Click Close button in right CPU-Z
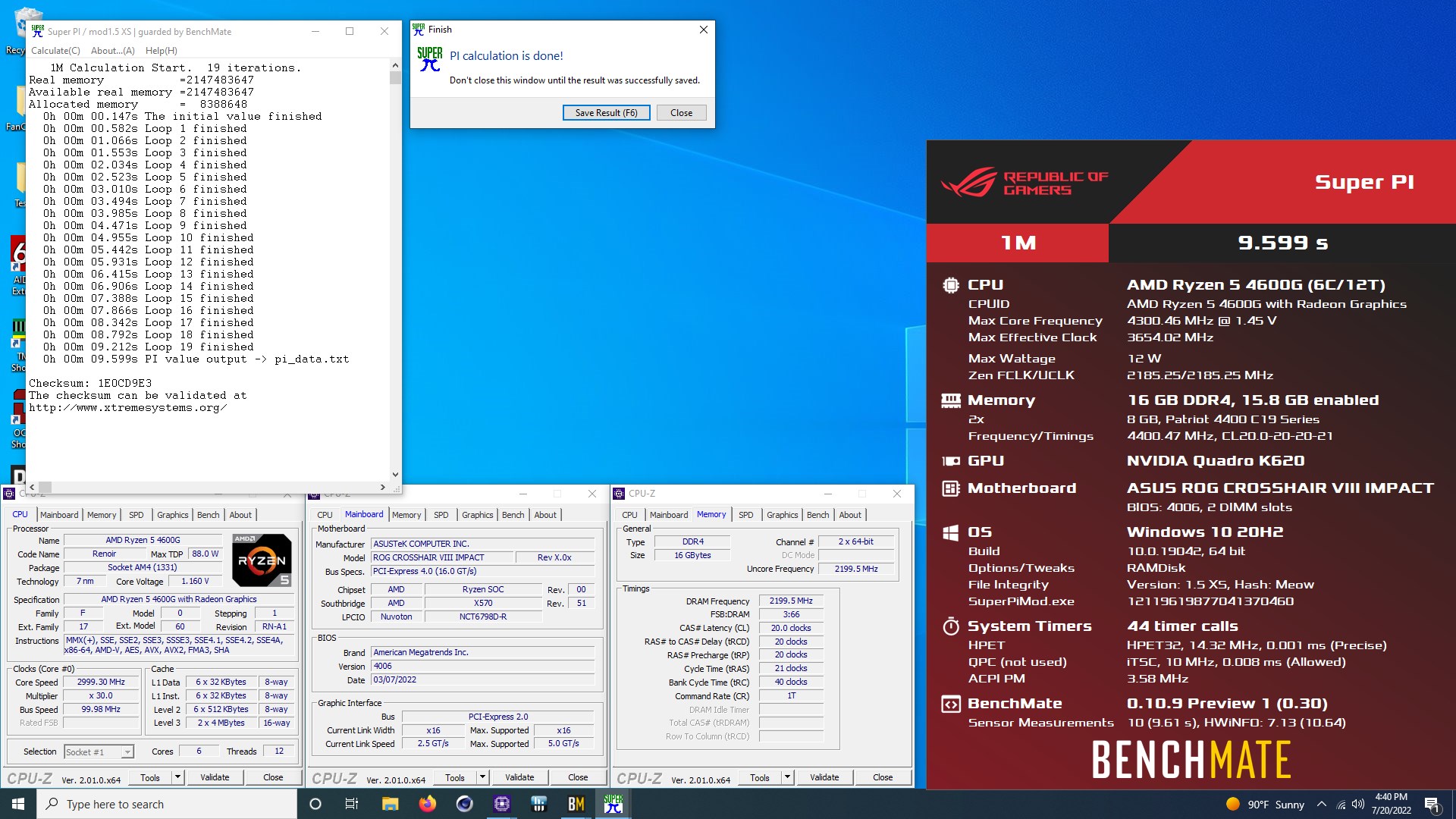The height and width of the screenshot is (819, 1456). tap(883, 777)
